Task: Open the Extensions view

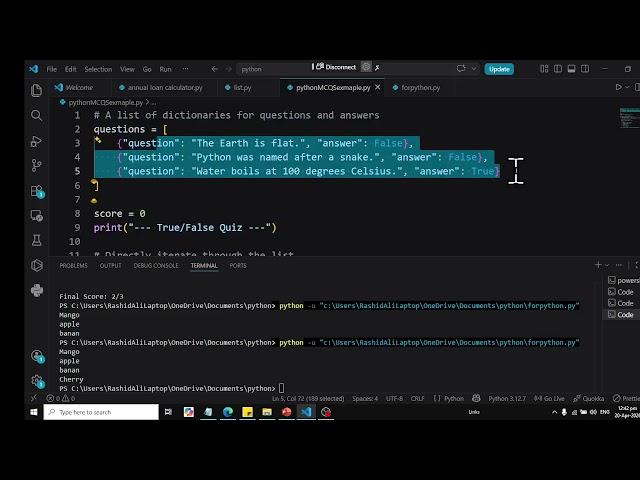Action: [36, 191]
